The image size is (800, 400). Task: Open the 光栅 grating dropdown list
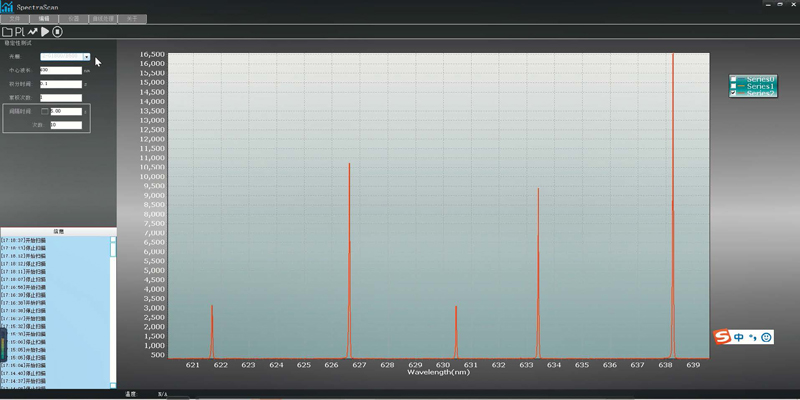tap(87, 57)
